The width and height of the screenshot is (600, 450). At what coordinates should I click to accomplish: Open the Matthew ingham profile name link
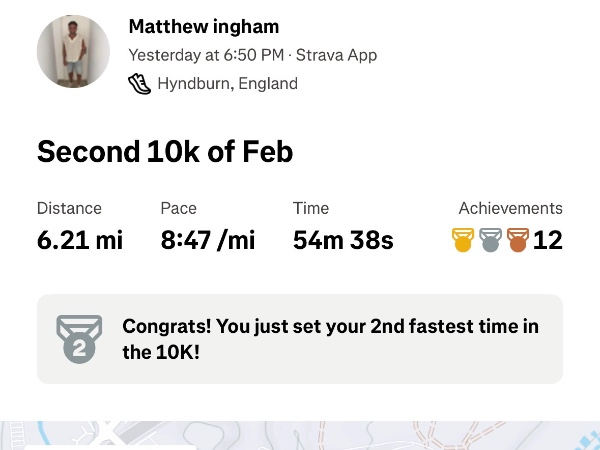(x=204, y=27)
